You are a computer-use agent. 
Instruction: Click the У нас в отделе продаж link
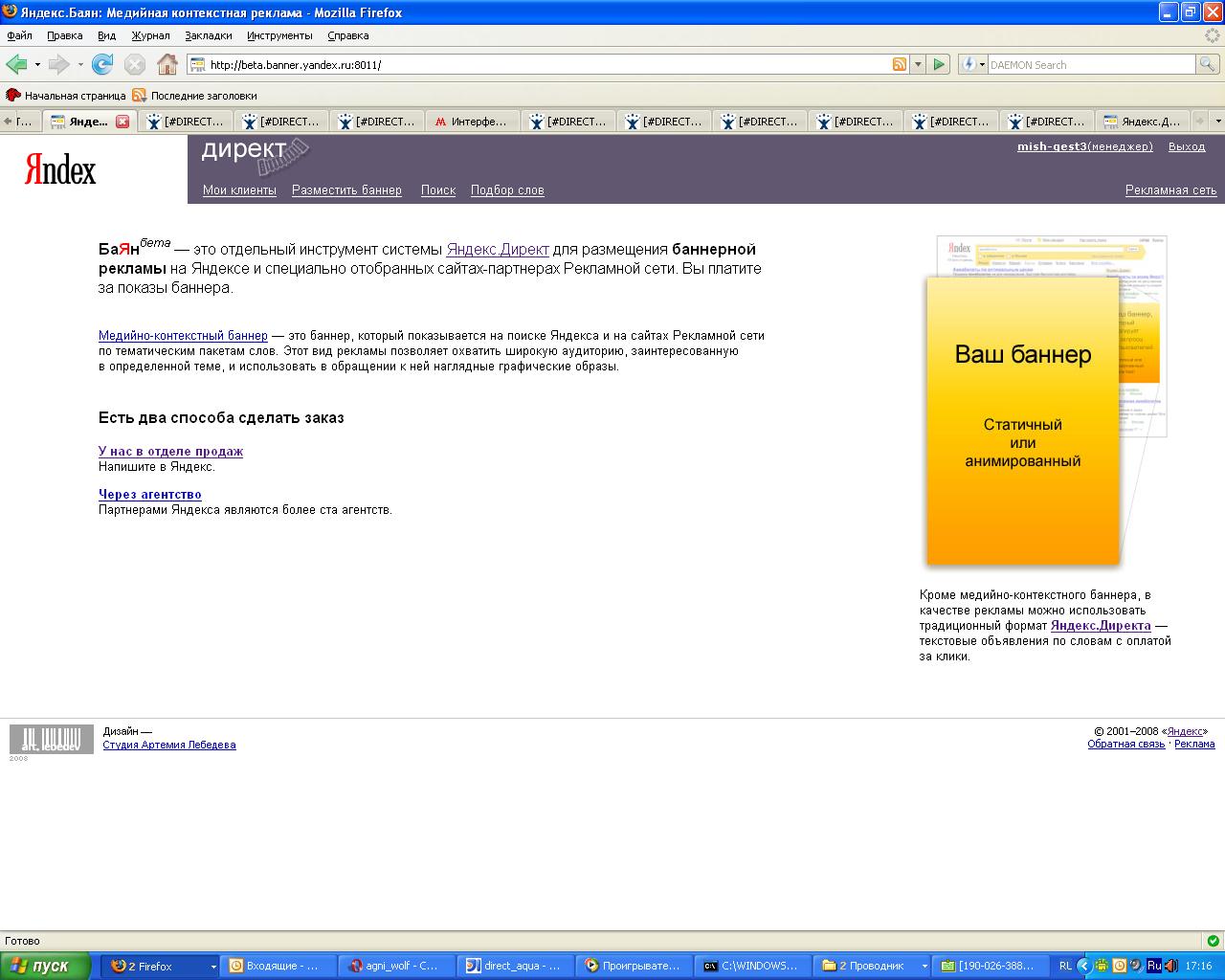170,452
